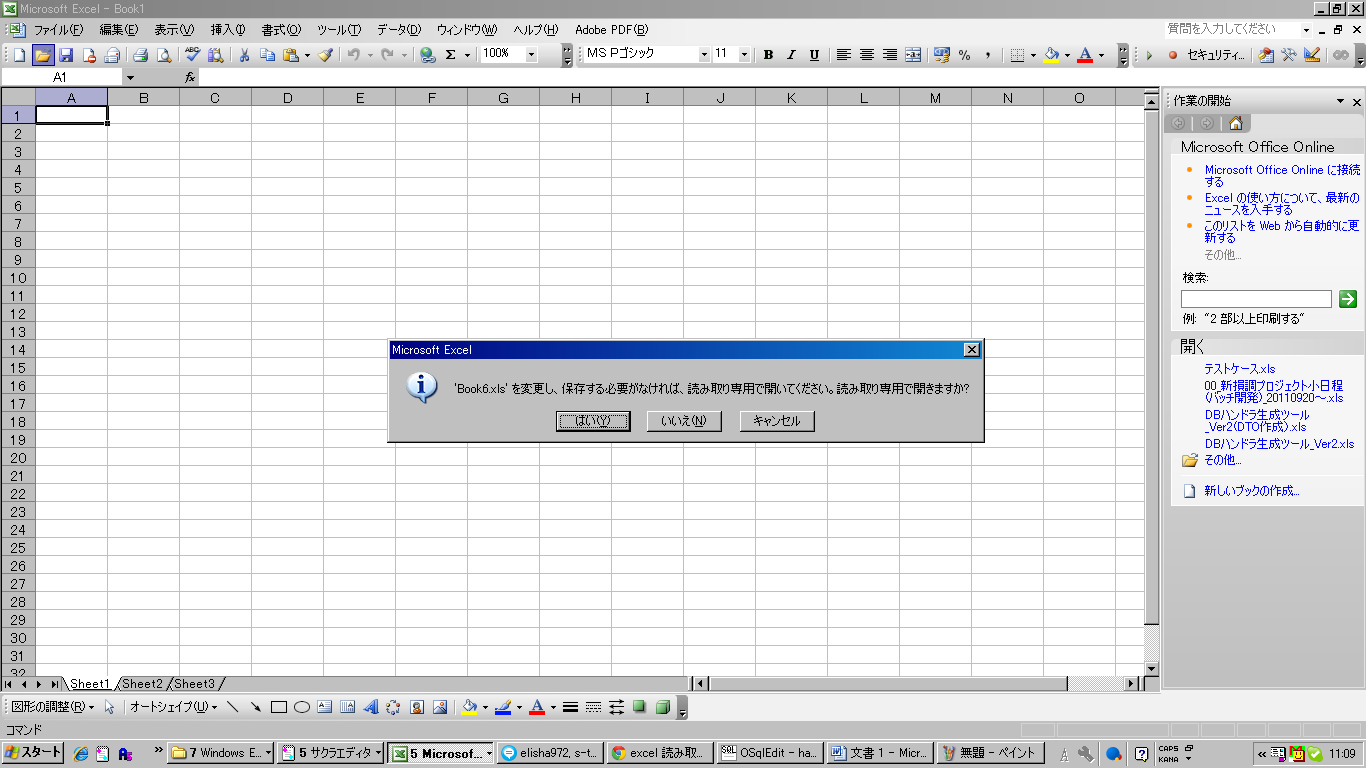Toggle Underline formatting
Image resolution: width=1366 pixels, height=768 pixels.
coord(814,55)
